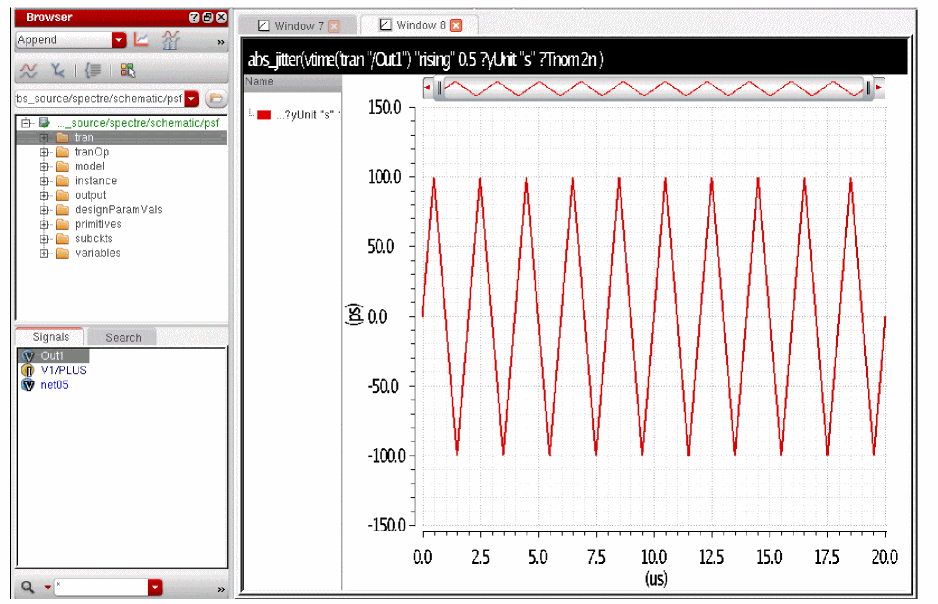This screenshot has height=604, width=938.
Task: Click the red trace legend color swatch
Action: tap(264, 115)
